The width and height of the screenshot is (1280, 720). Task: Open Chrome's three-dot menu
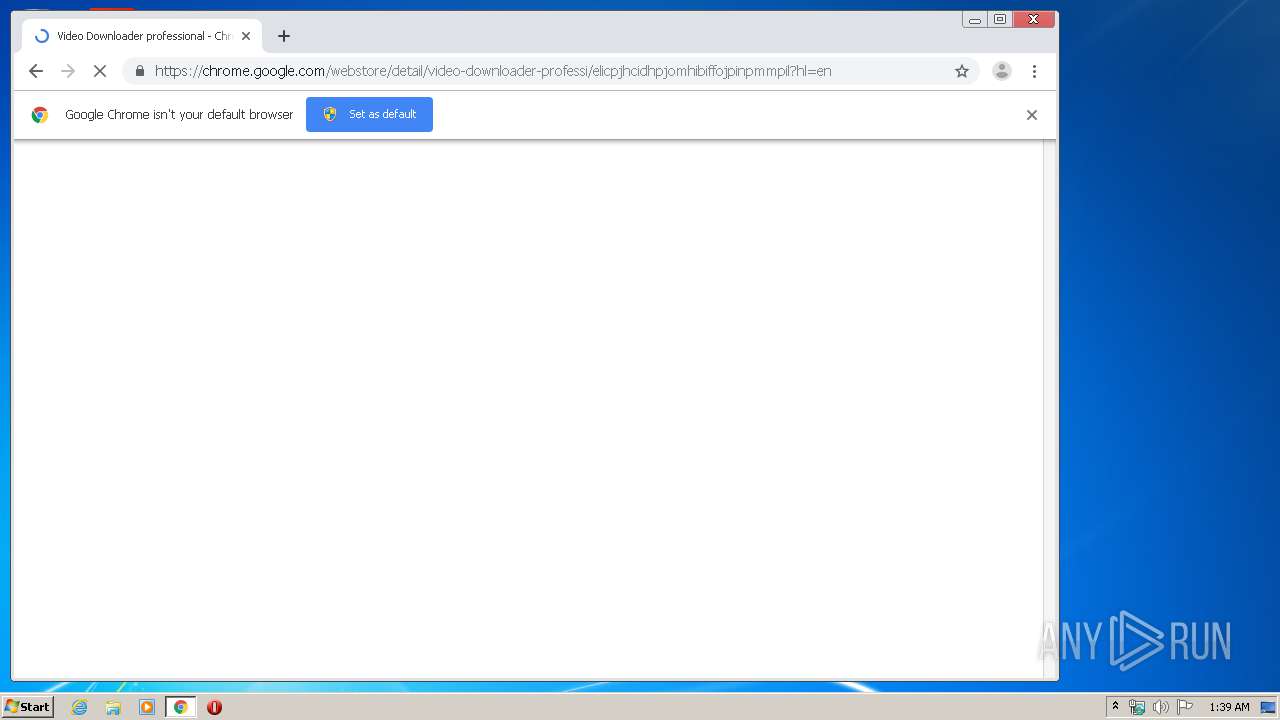[x=1034, y=71]
